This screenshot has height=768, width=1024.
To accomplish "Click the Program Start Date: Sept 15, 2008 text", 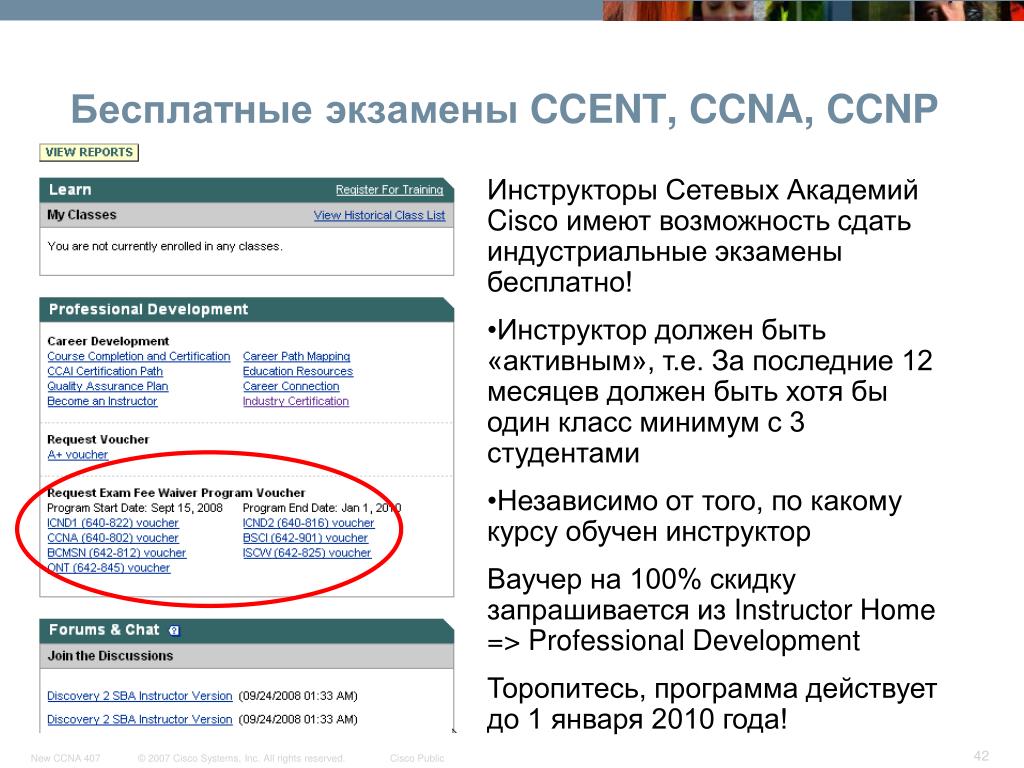I will pos(135,508).
